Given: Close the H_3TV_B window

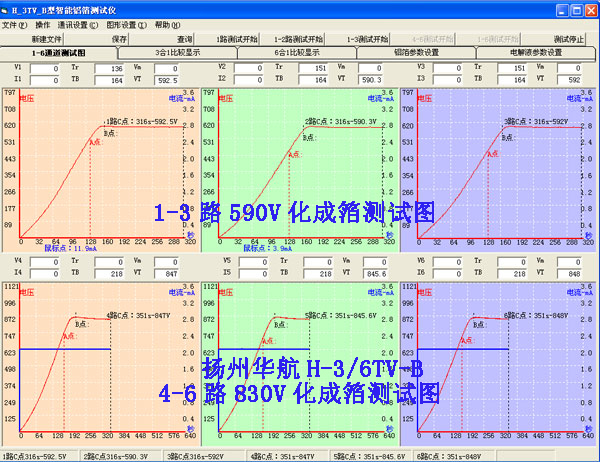Looking at the screenshot, I should [x=591, y=10].
